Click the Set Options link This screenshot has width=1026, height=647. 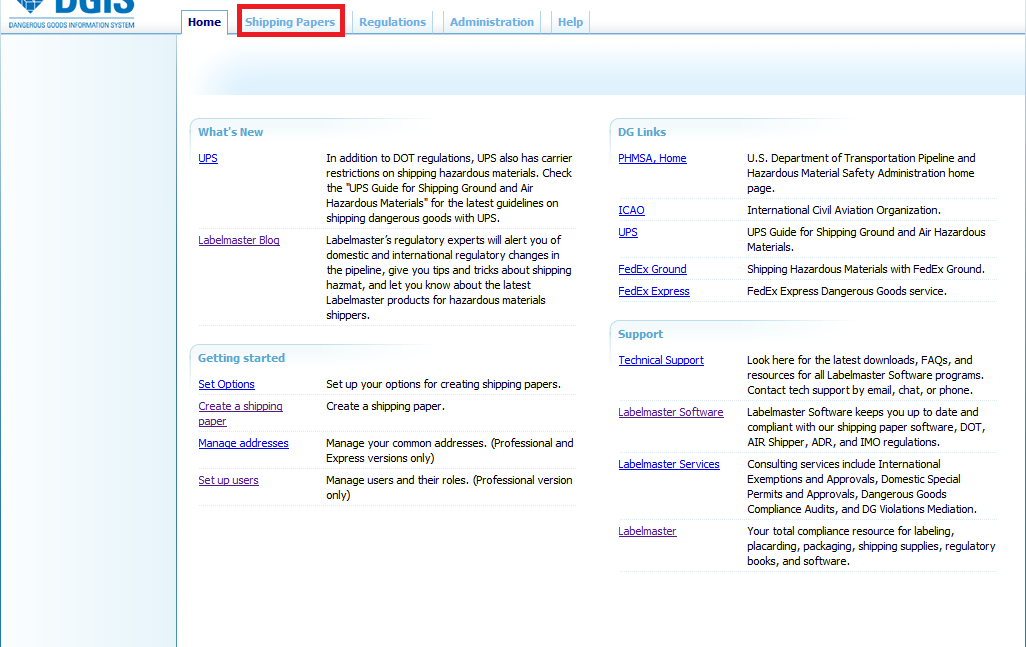(226, 384)
